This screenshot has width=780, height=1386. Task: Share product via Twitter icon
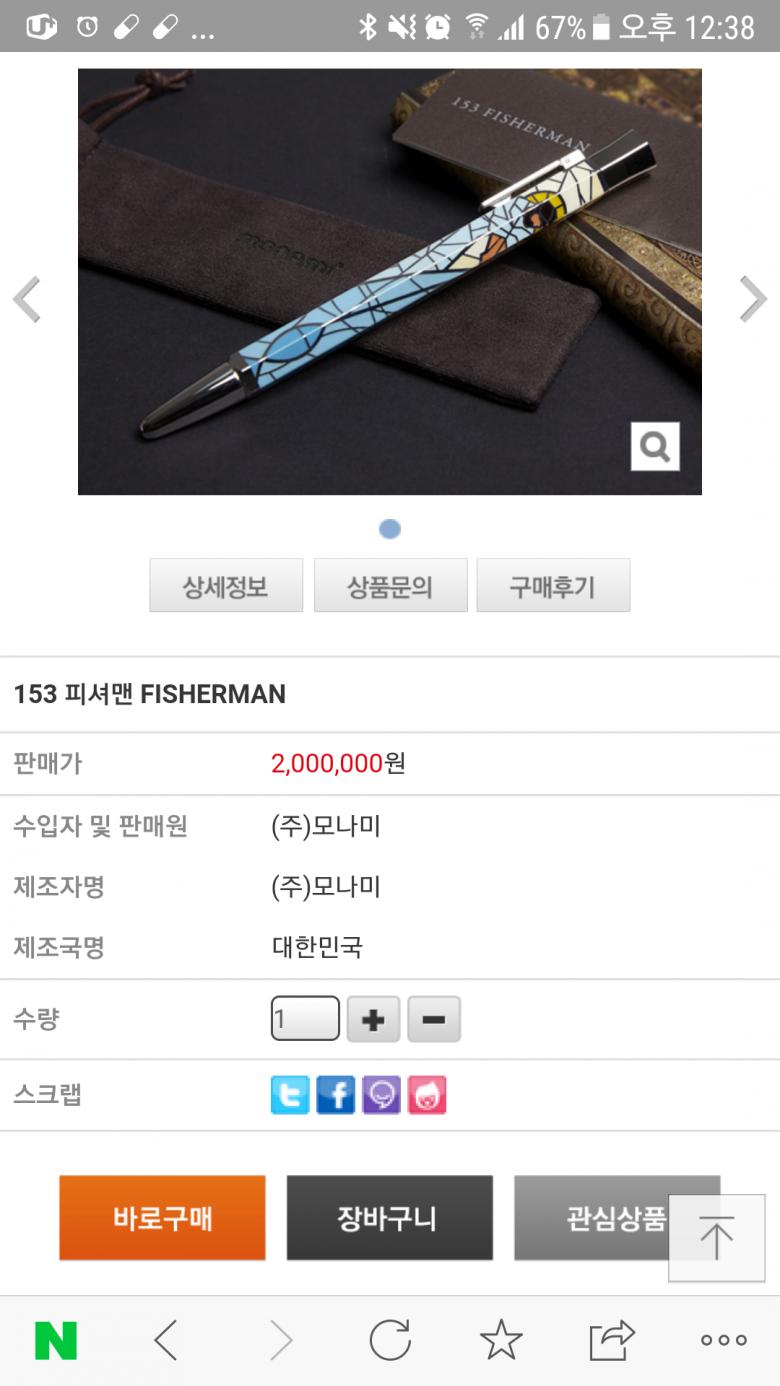click(x=290, y=1095)
